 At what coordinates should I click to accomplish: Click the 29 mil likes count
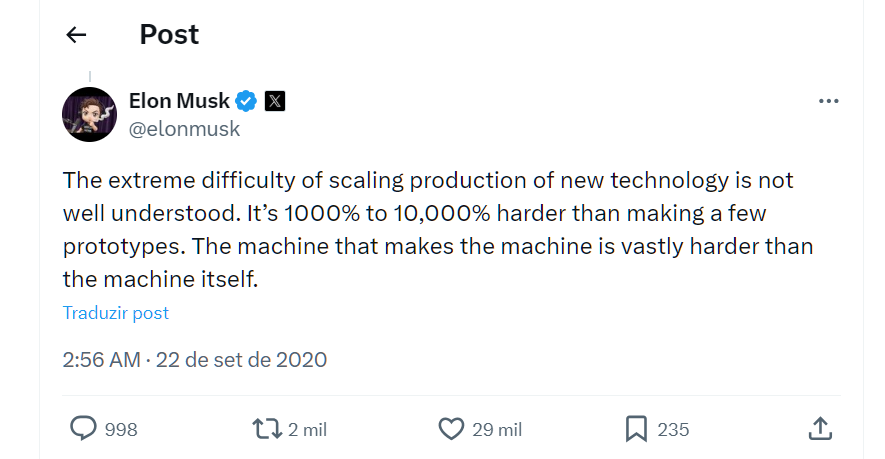(497, 430)
